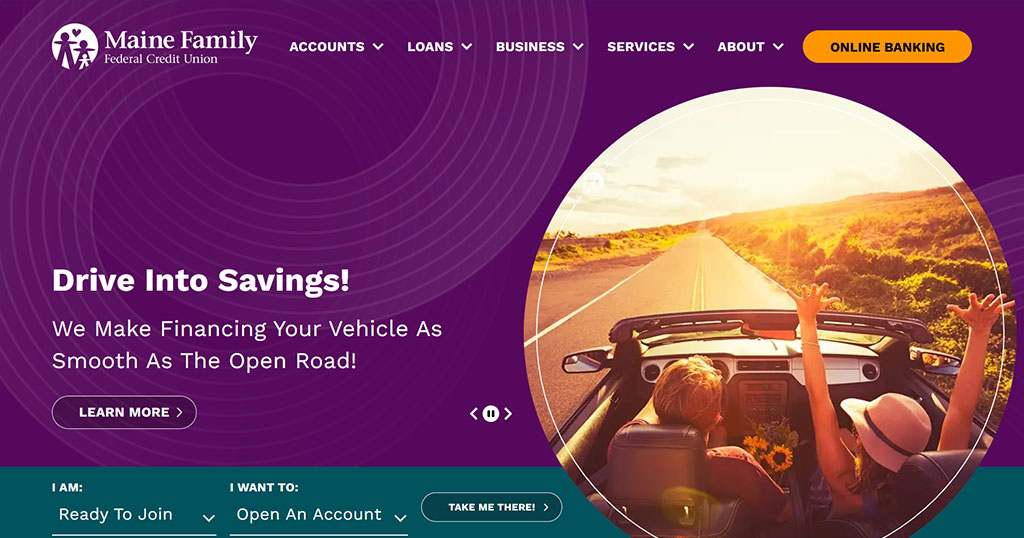Expand the Business menu chevron
Viewport: 1024px width, 538px height.
pyautogui.click(x=578, y=46)
